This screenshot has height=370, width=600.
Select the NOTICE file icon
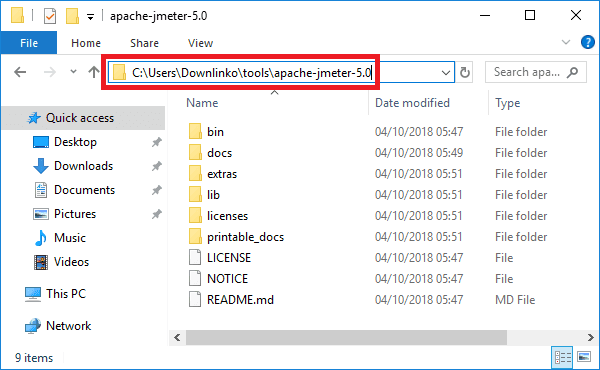(195, 278)
